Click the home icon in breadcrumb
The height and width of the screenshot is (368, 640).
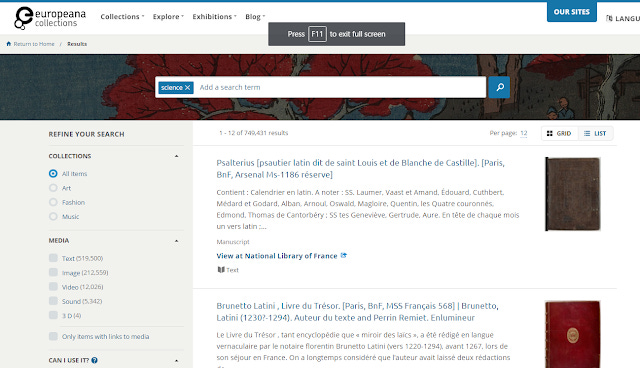(9, 44)
